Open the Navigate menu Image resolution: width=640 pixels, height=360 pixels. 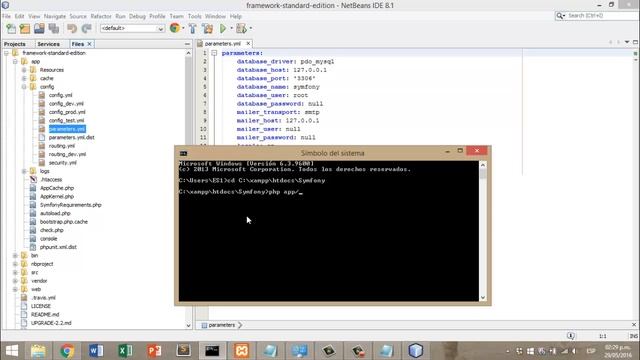(x=55, y=16)
